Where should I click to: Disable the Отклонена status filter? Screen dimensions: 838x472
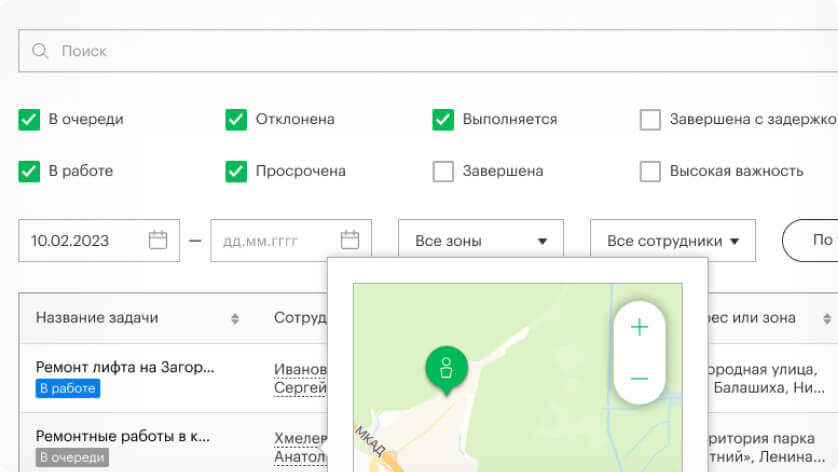coord(236,120)
